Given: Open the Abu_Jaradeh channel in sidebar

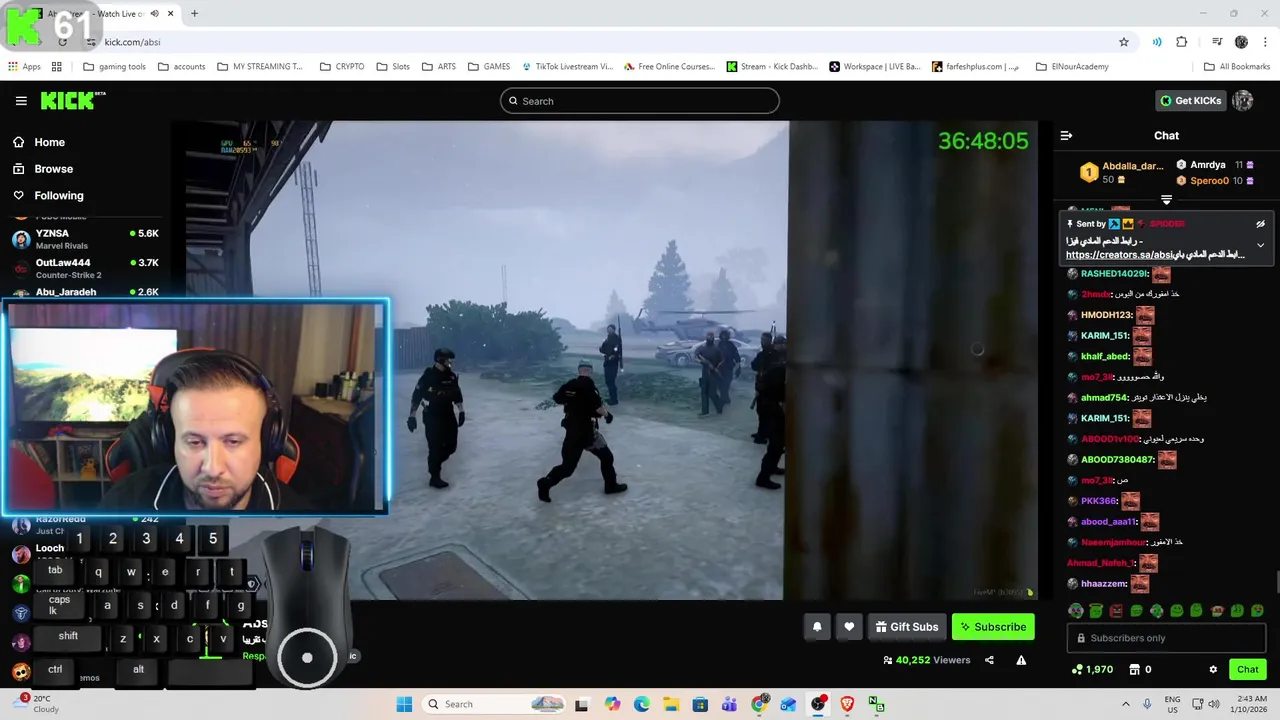Looking at the screenshot, I should tap(85, 292).
